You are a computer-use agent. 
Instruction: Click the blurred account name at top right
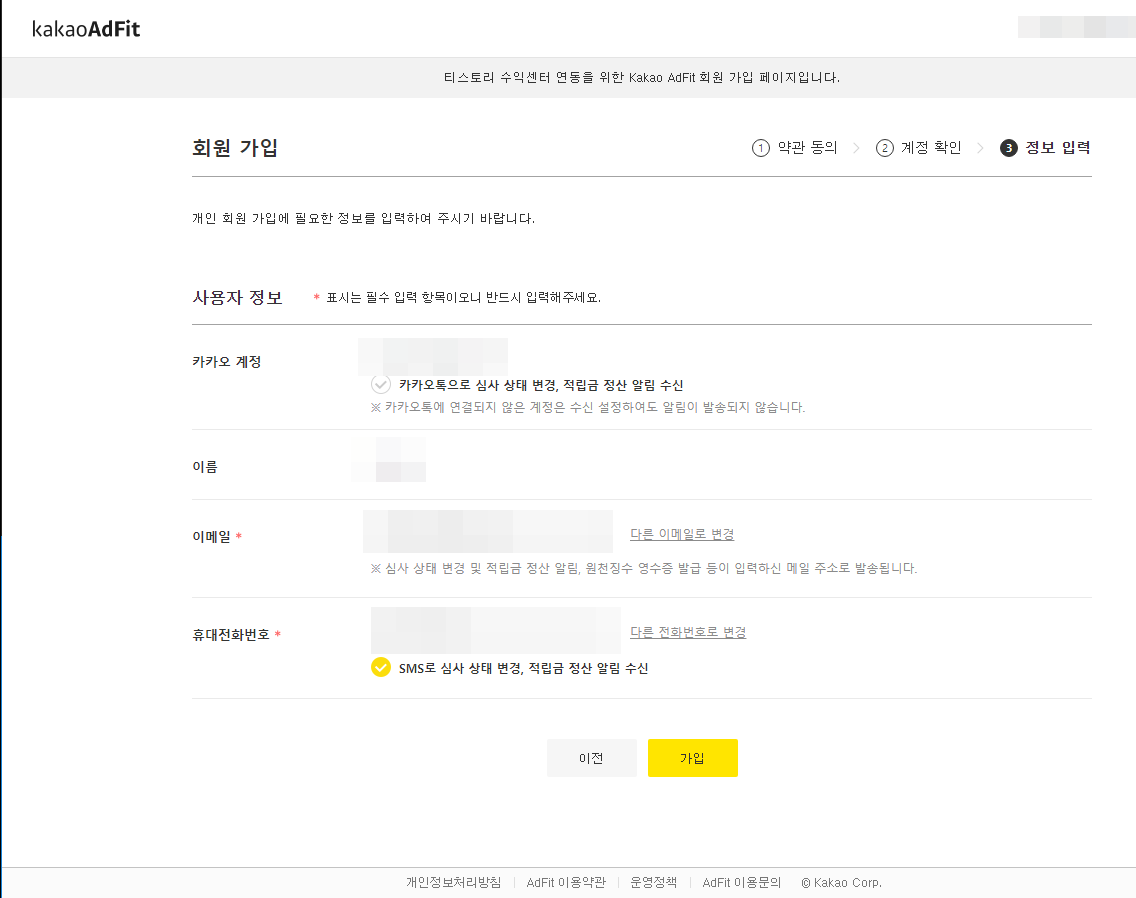point(1077,27)
